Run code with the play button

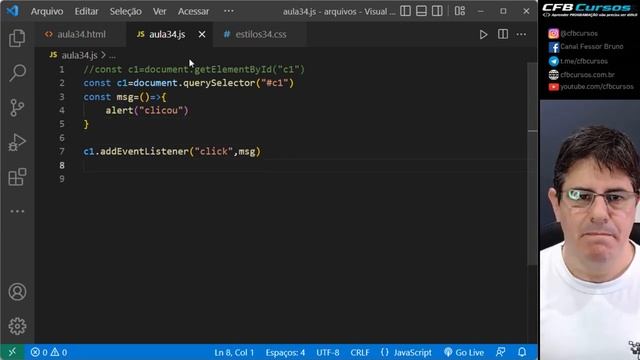[483, 35]
